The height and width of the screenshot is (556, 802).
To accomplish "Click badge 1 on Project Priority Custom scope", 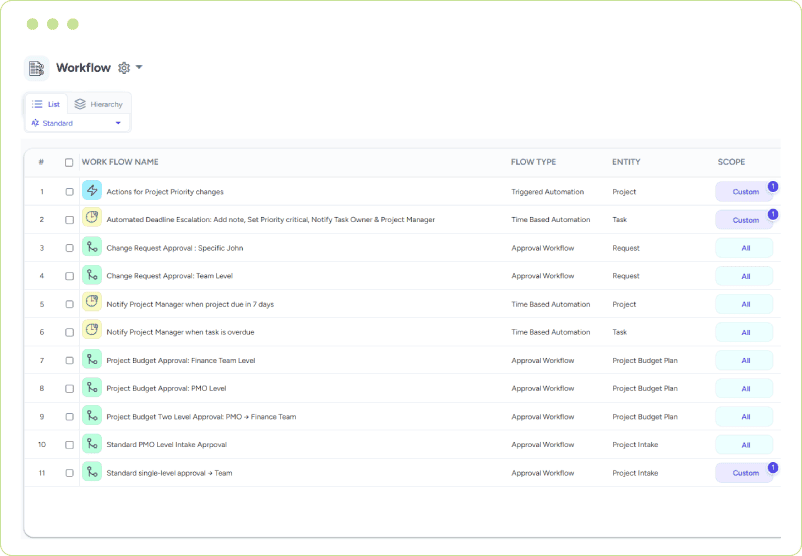I will [x=773, y=186].
